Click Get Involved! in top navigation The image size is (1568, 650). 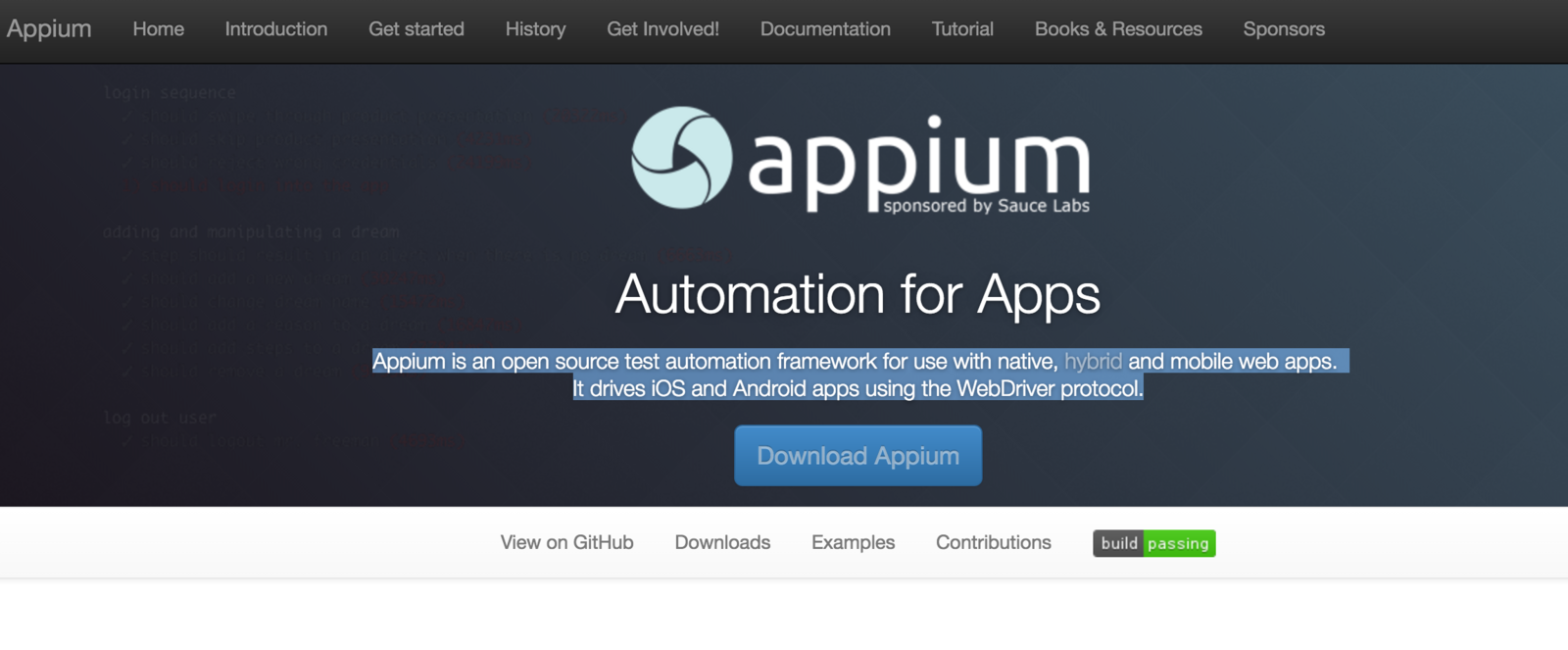(x=662, y=29)
